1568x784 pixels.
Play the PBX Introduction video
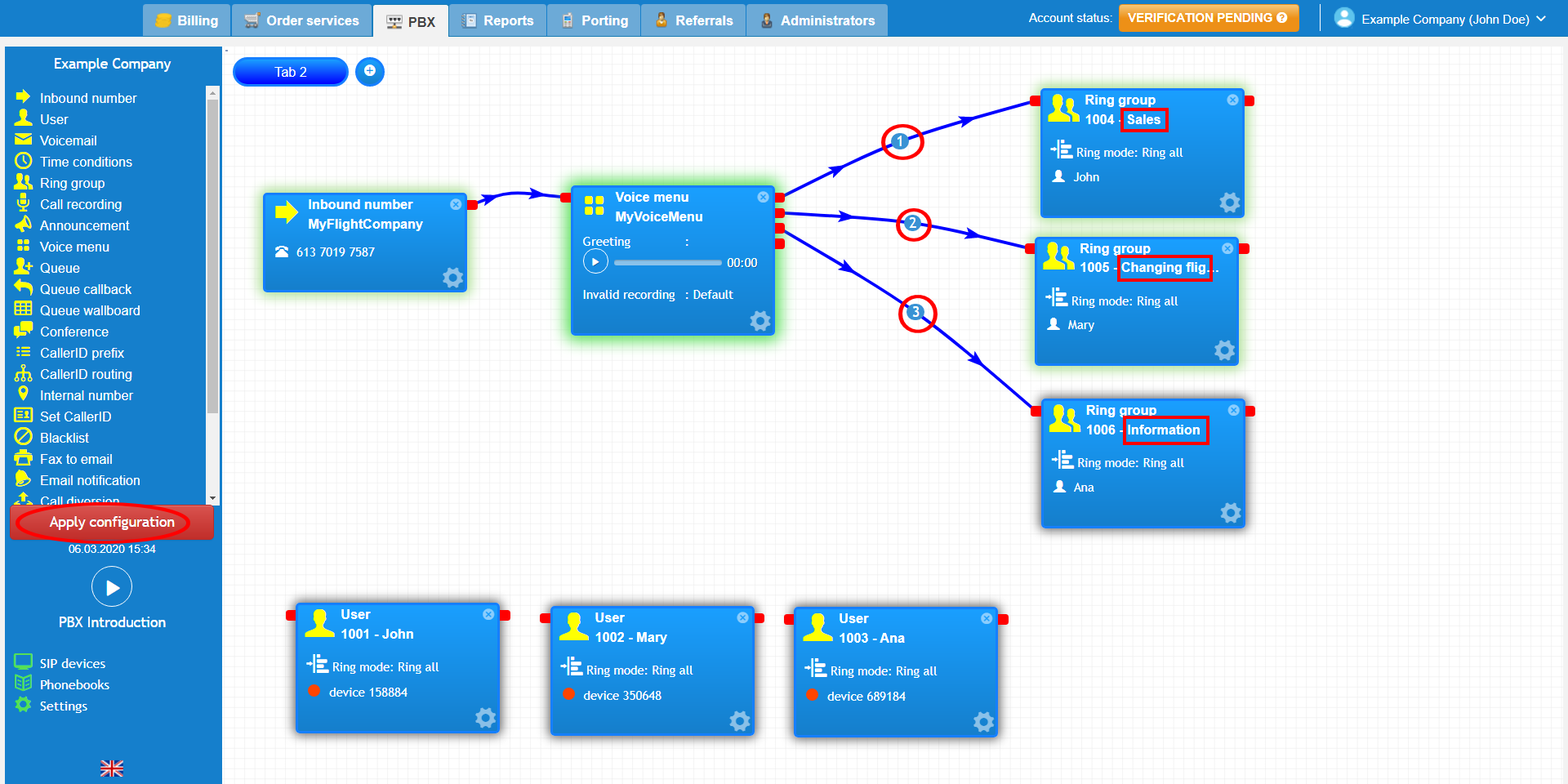[x=112, y=587]
